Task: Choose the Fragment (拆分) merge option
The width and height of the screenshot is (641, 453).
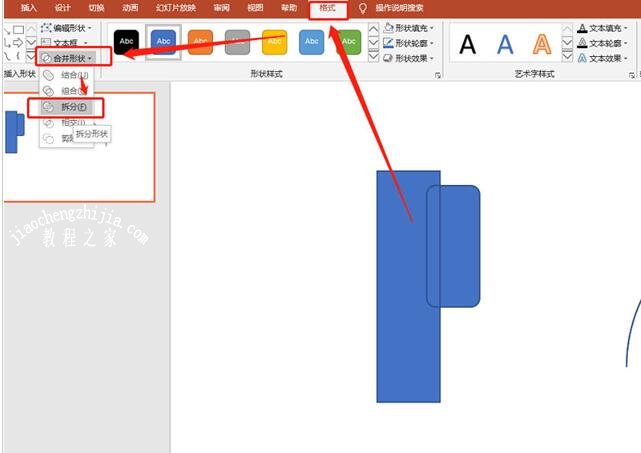Action: click(67, 107)
